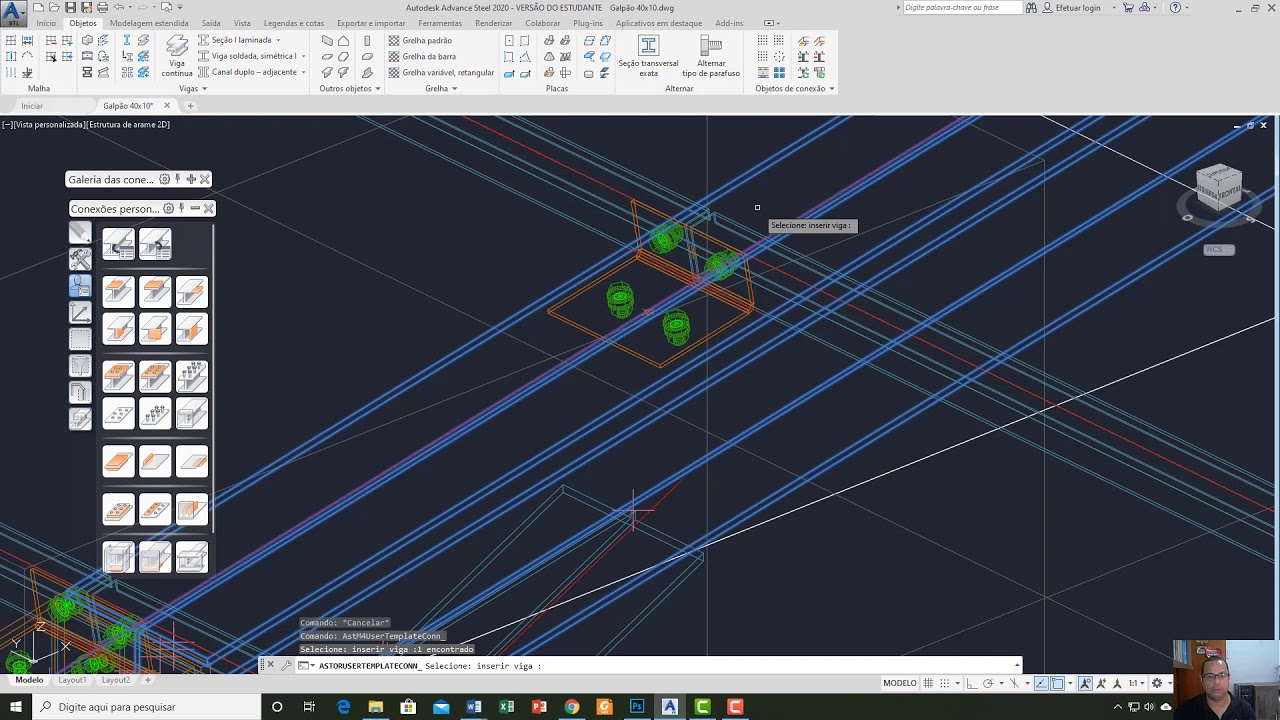Open the Legendas e cotas ribbon tab
The width and height of the screenshot is (1280, 720).
tap(294, 23)
